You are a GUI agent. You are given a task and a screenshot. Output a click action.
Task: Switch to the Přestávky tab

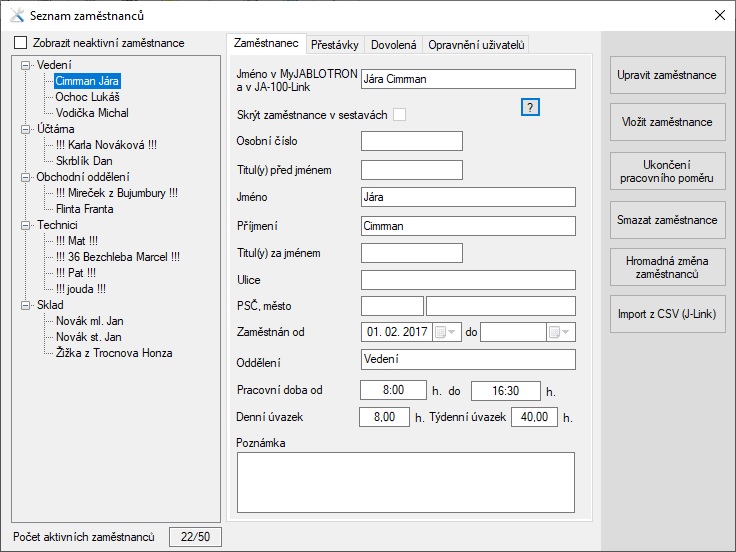click(335, 44)
